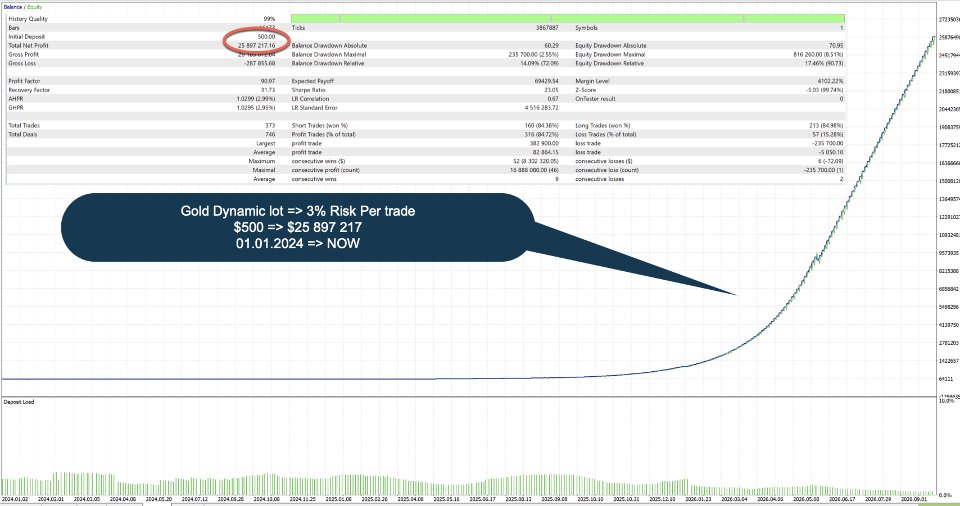
Task: Click the 90.97 profit factor value
Action: [x=268, y=81]
